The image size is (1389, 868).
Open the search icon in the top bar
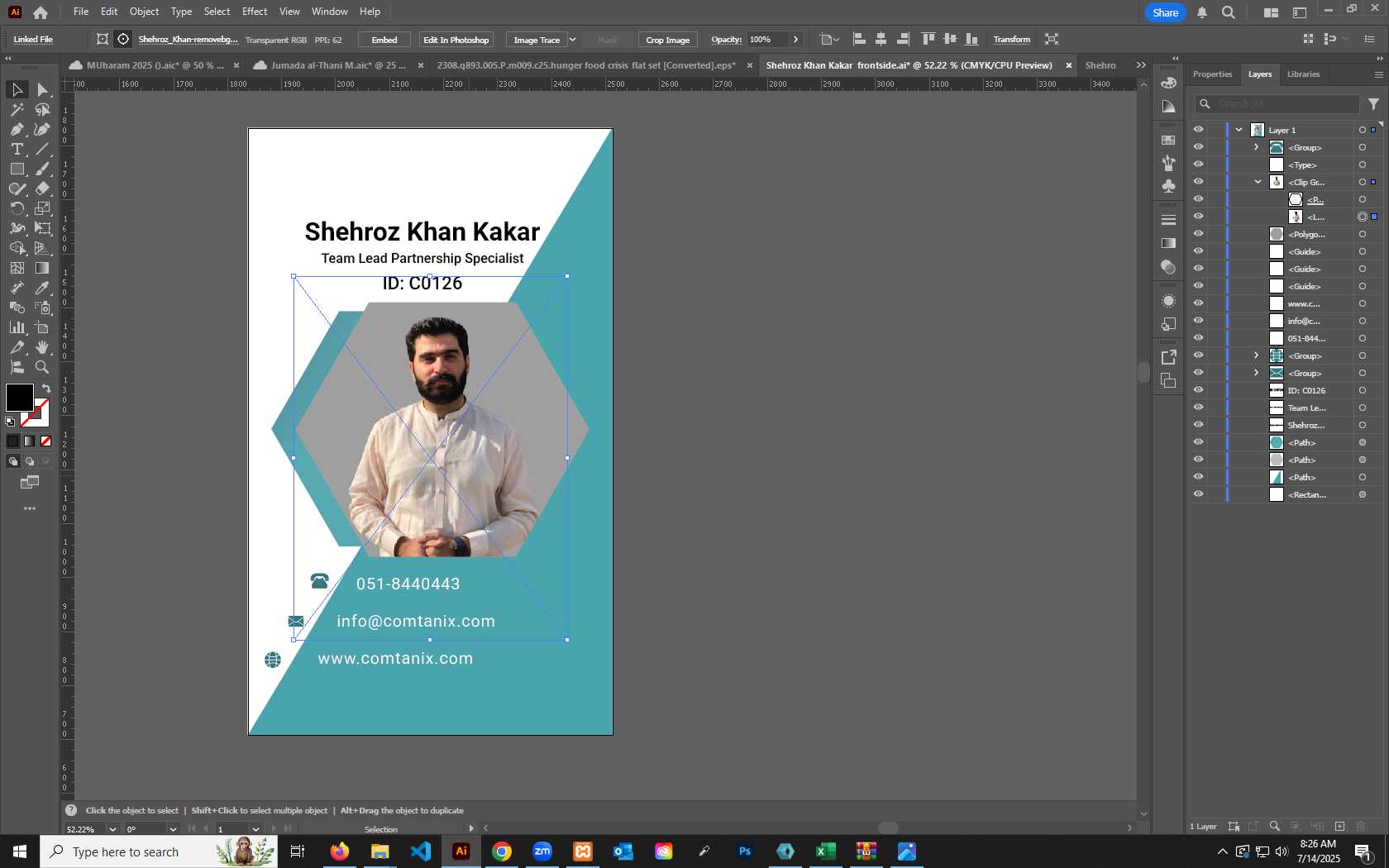1229,12
